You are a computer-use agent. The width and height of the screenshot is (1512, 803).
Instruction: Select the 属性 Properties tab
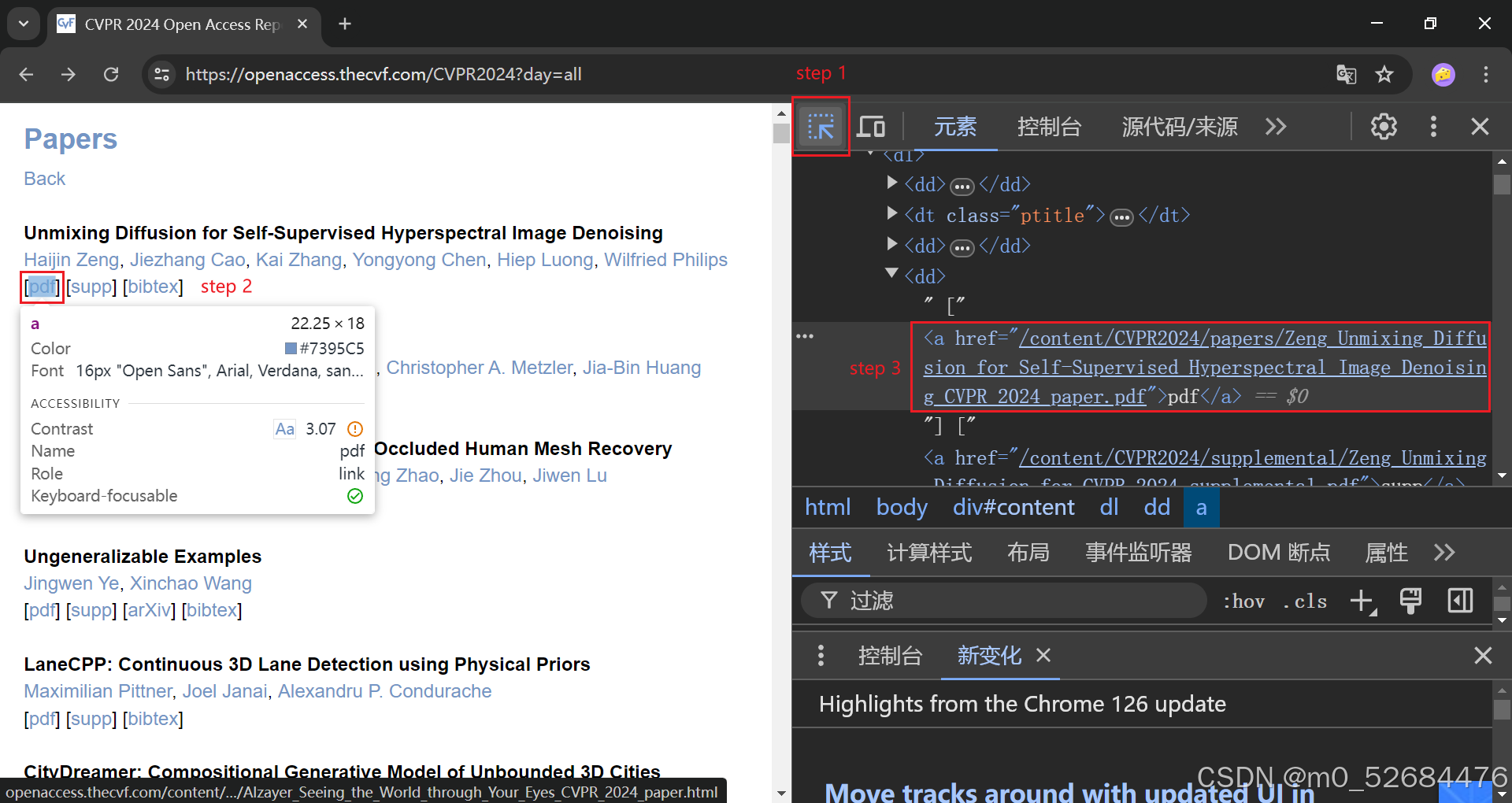(x=1386, y=553)
